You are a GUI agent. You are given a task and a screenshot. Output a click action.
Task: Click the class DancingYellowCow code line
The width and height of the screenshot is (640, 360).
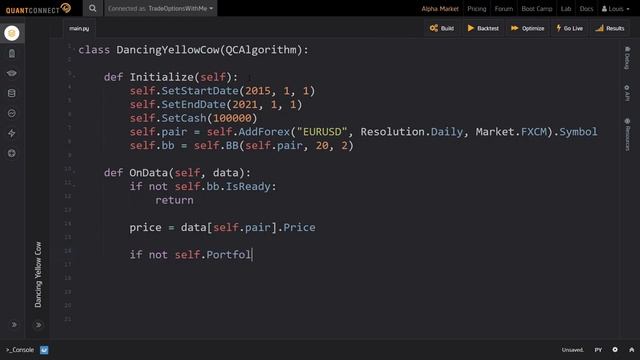click(193, 50)
